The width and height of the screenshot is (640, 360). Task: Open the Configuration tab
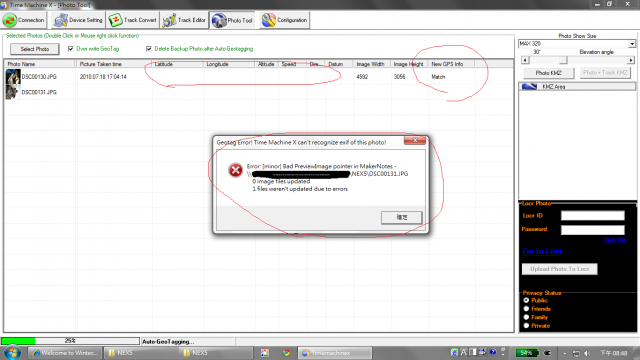click(x=284, y=20)
